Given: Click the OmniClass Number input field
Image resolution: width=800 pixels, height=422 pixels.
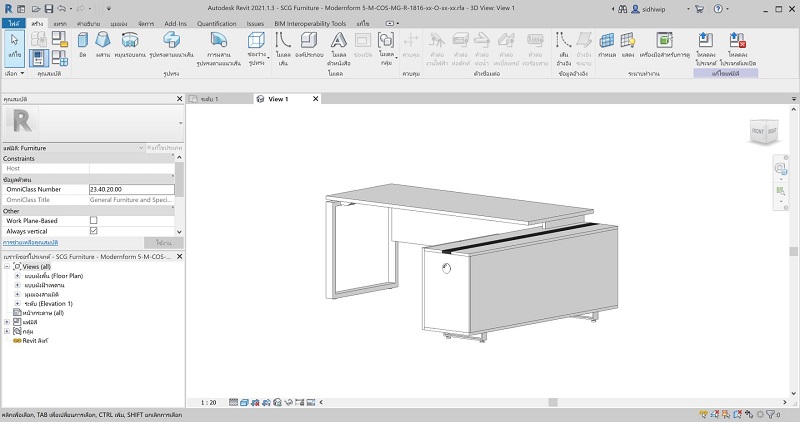Looking at the screenshot, I should click(x=131, y=189).
